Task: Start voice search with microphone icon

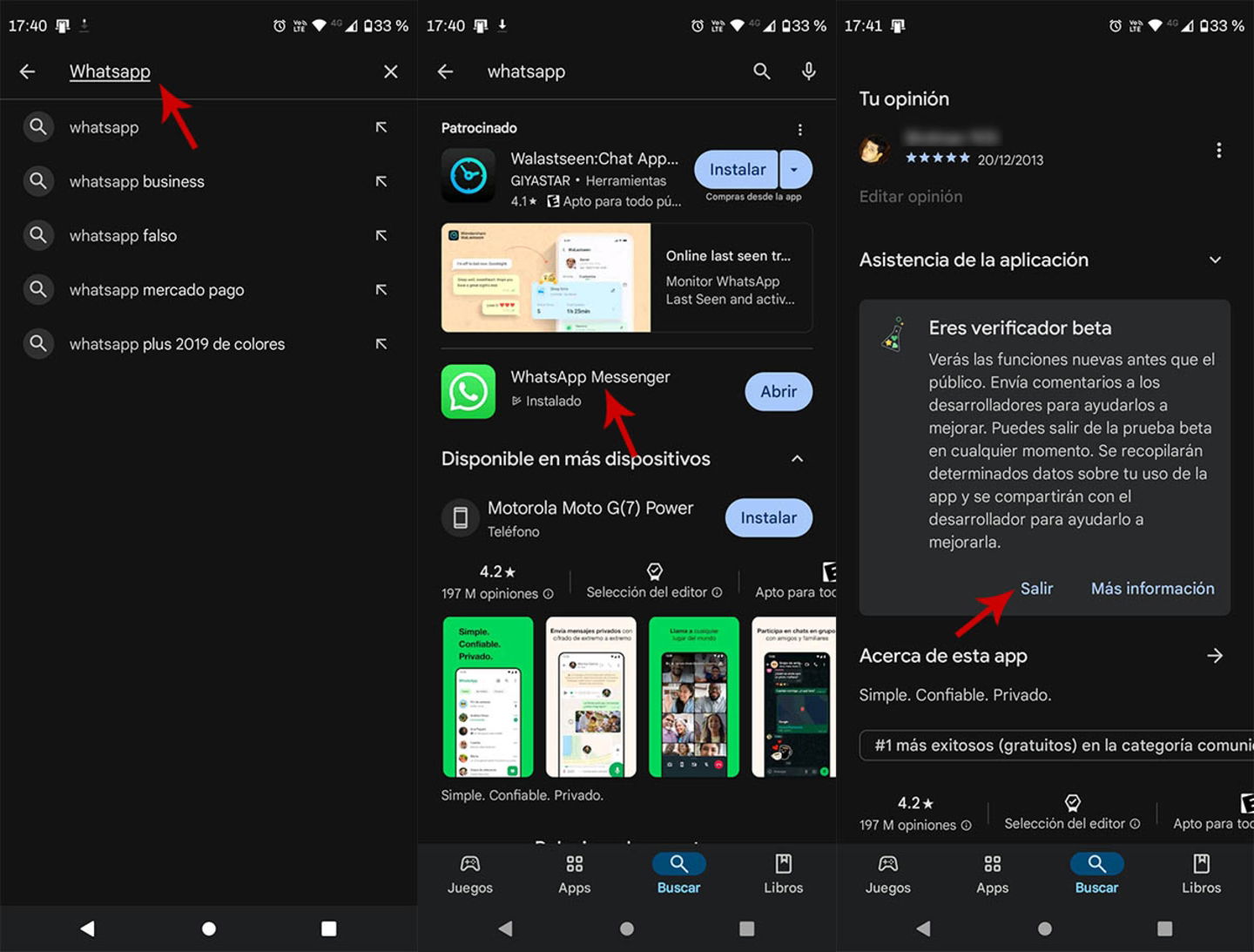Action: click(809, 71)
